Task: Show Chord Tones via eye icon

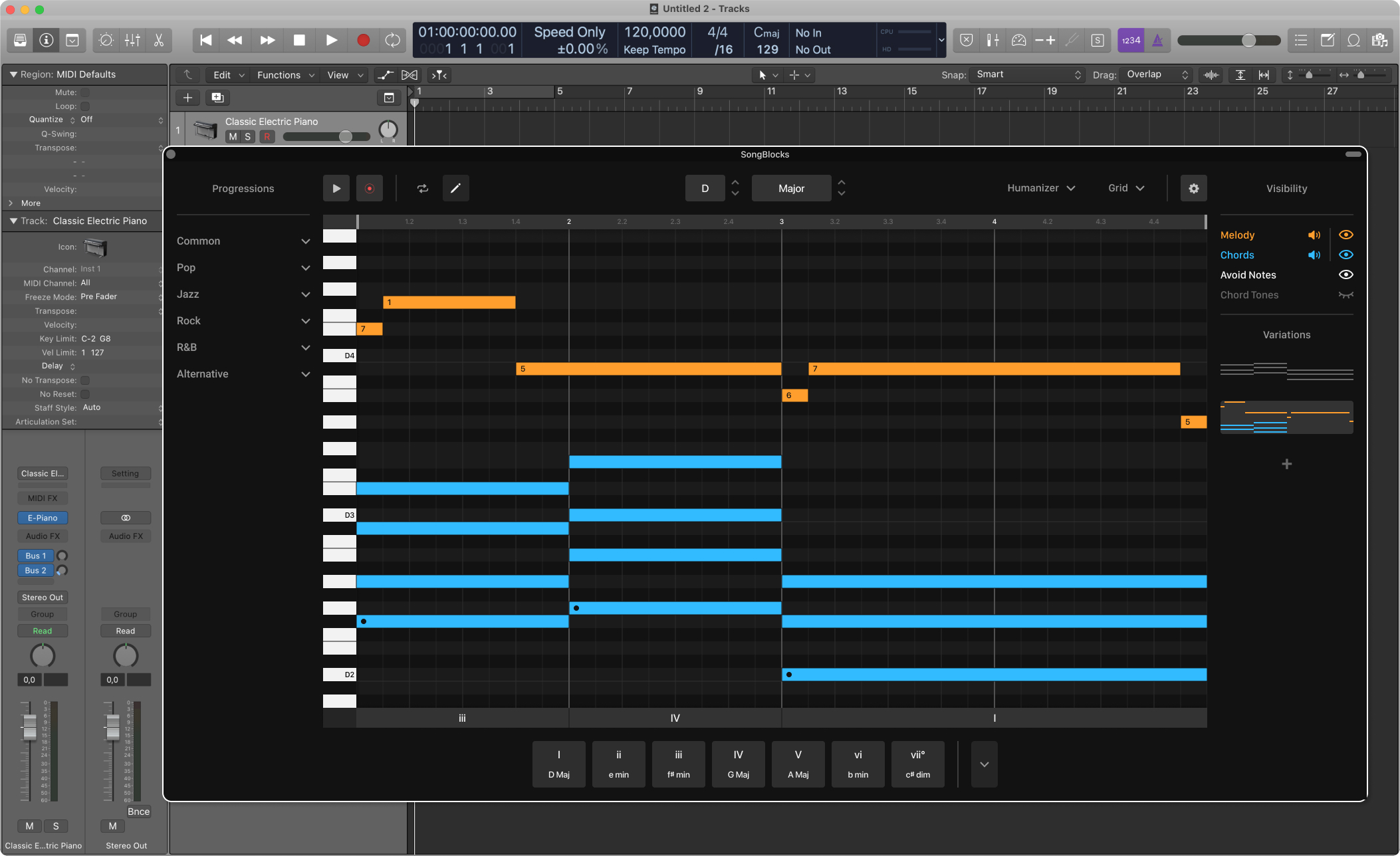Action: coord(1345,295)
